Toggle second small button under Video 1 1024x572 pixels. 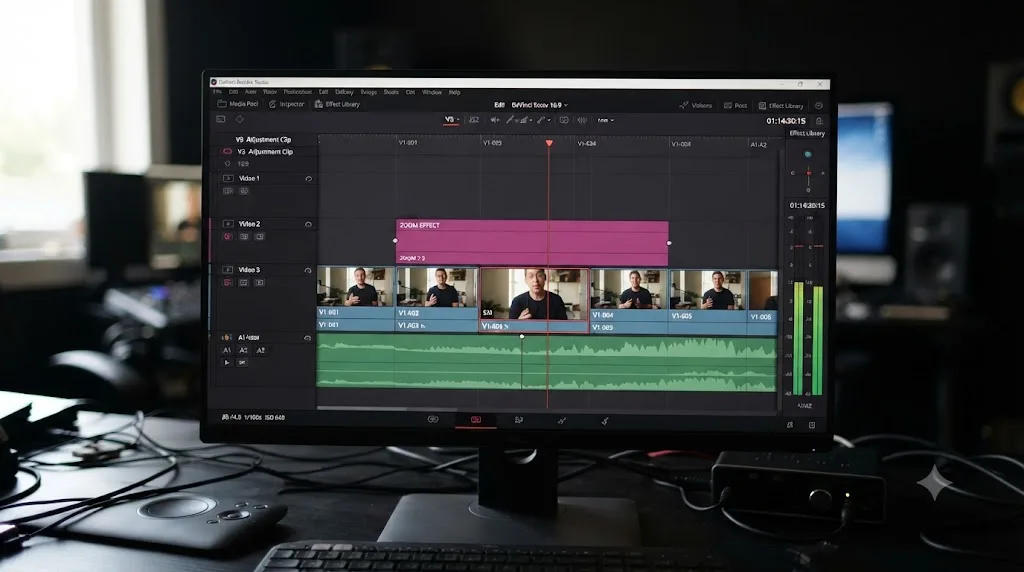pyautogui.click(x=244, y=191)
